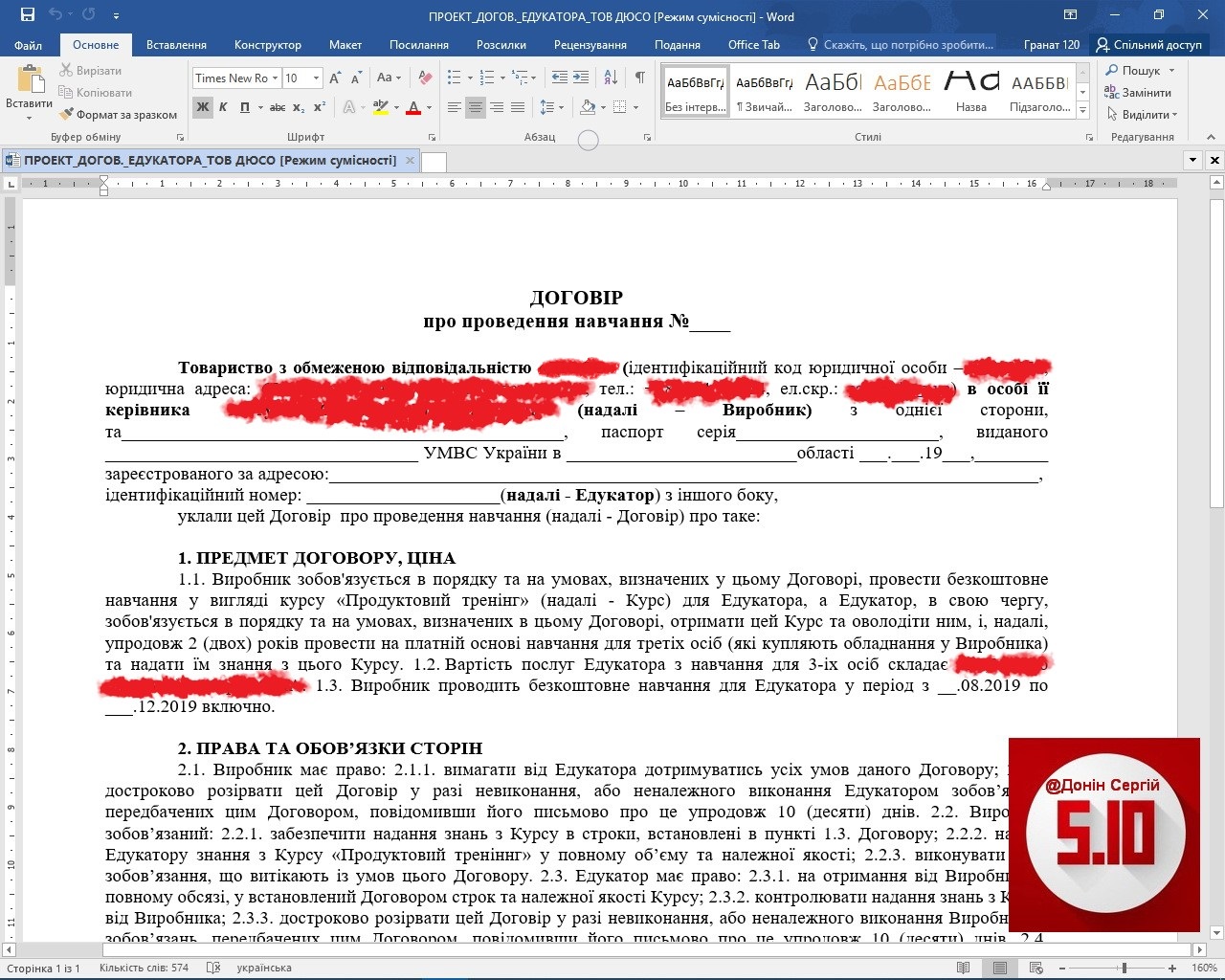The width and height of the screenshot is (1225, 980).
Task: Open Ribbon Display Options in the title bar
Action: (x=1070, y=15)
